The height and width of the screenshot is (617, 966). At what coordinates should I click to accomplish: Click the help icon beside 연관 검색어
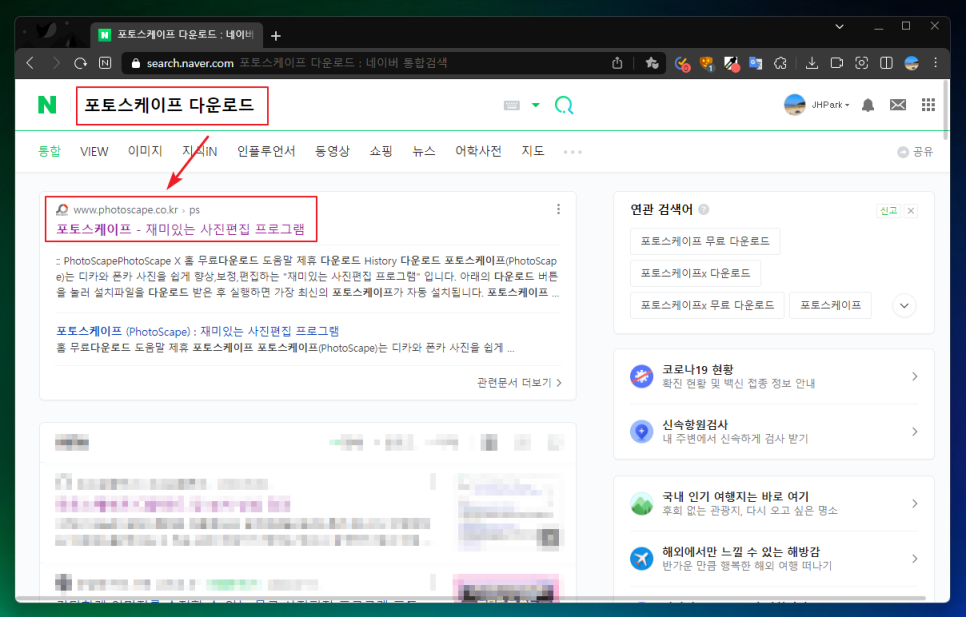[704, 209]
